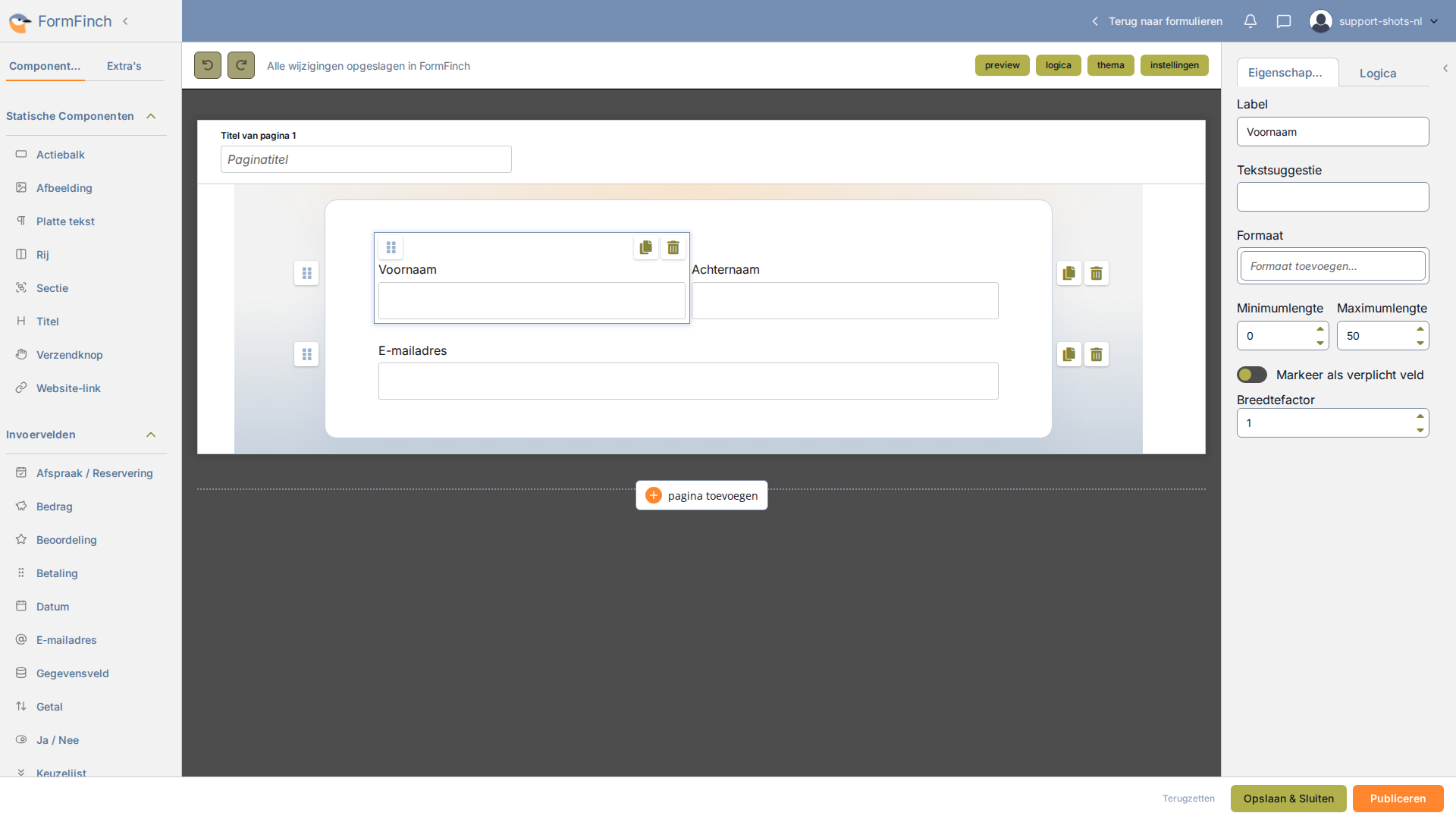Viewport: 1456px width, 819px height.
Task: Duplicate the Voornaam field with copy icon
Action: click(x=646, y=247)
